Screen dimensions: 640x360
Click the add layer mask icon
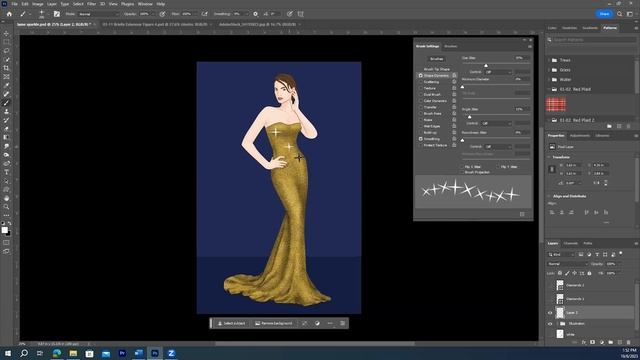tap(593, 342)
